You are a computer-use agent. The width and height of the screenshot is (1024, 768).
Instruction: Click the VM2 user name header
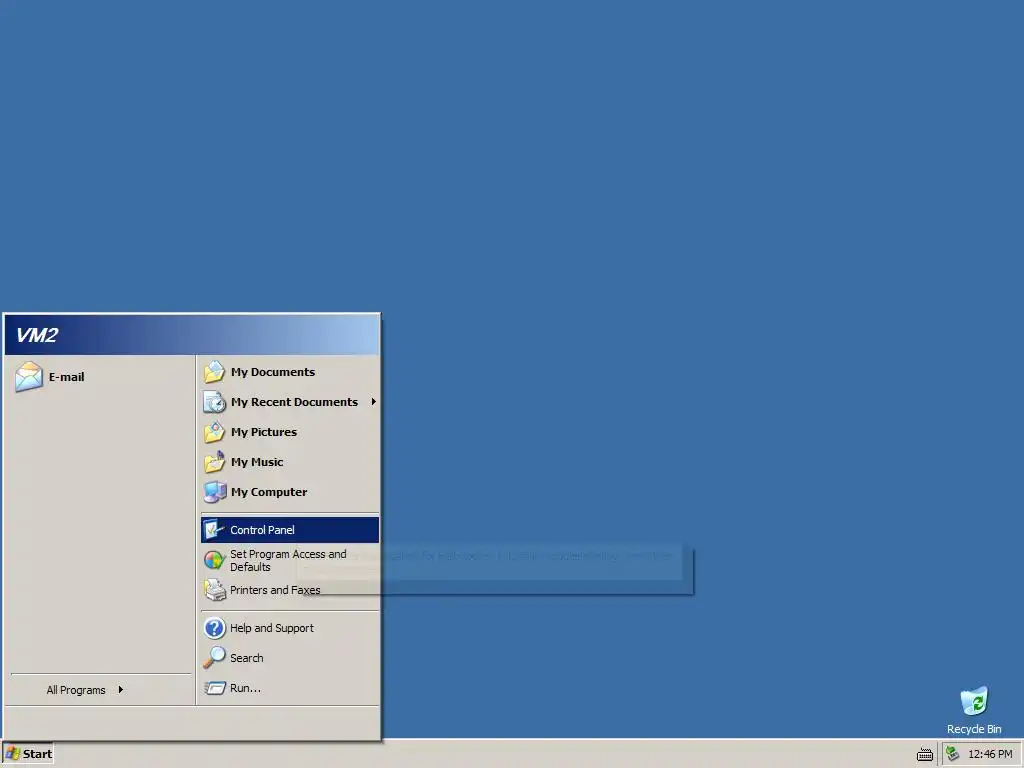coord(37,335)
